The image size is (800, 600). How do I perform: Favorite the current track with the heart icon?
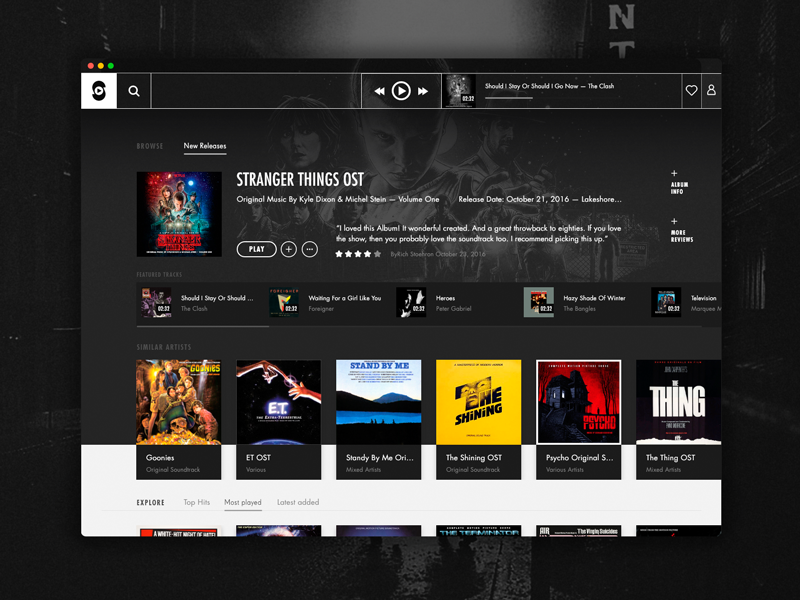coord(691,90)
